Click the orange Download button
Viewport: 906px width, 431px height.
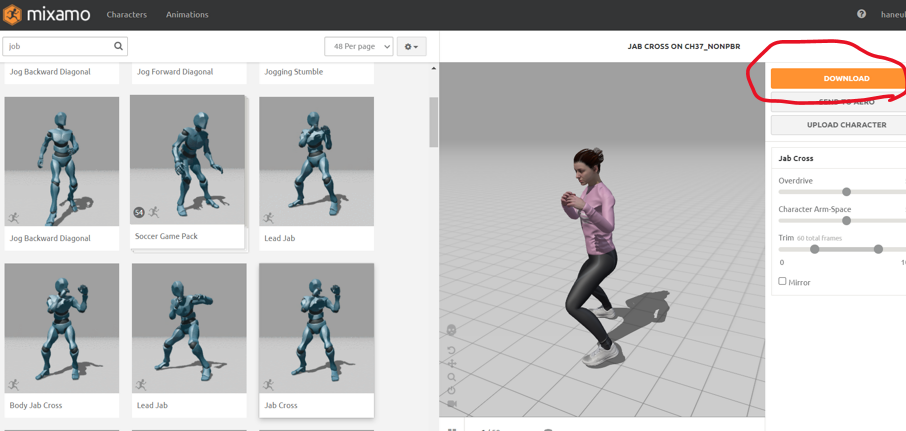click(x=838, y=79)
